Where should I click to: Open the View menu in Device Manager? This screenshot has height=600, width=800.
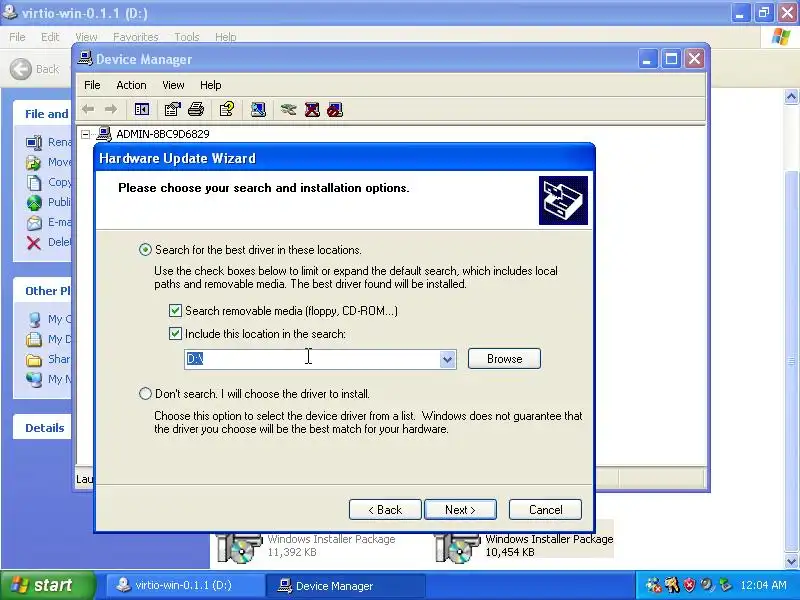(x=173, y=85)
